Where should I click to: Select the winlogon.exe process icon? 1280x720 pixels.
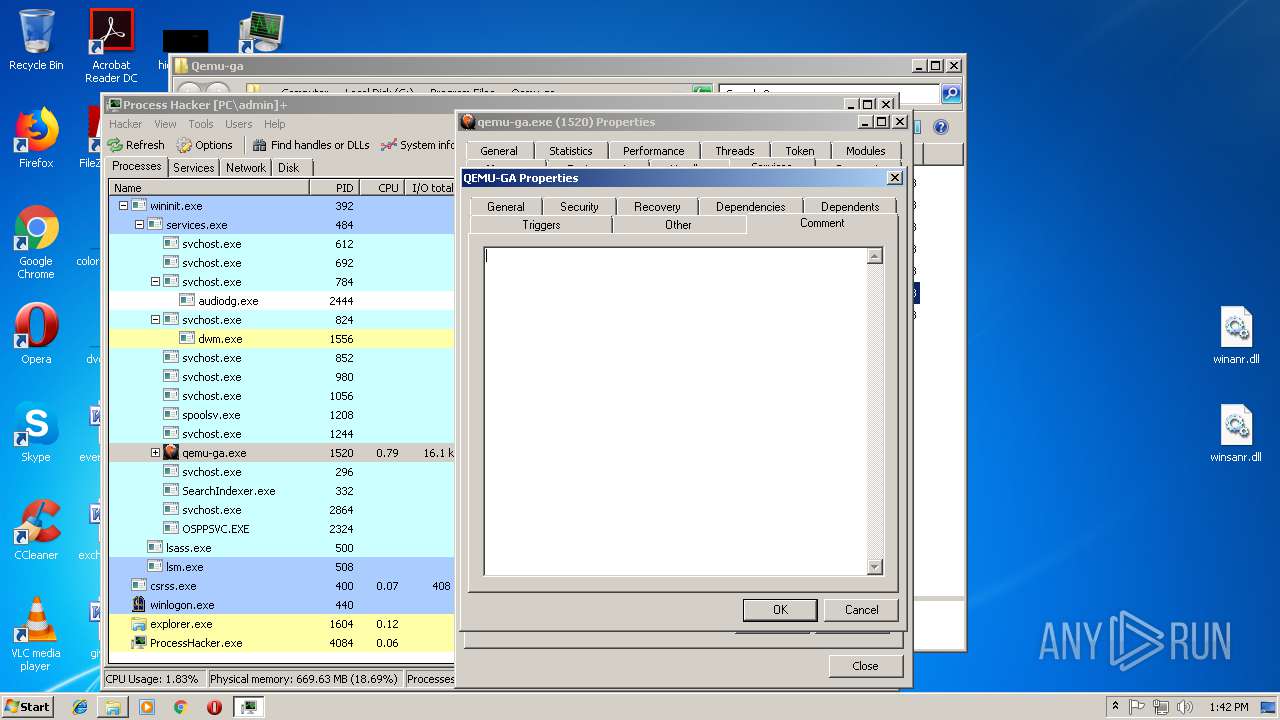[x=139, y=605]
